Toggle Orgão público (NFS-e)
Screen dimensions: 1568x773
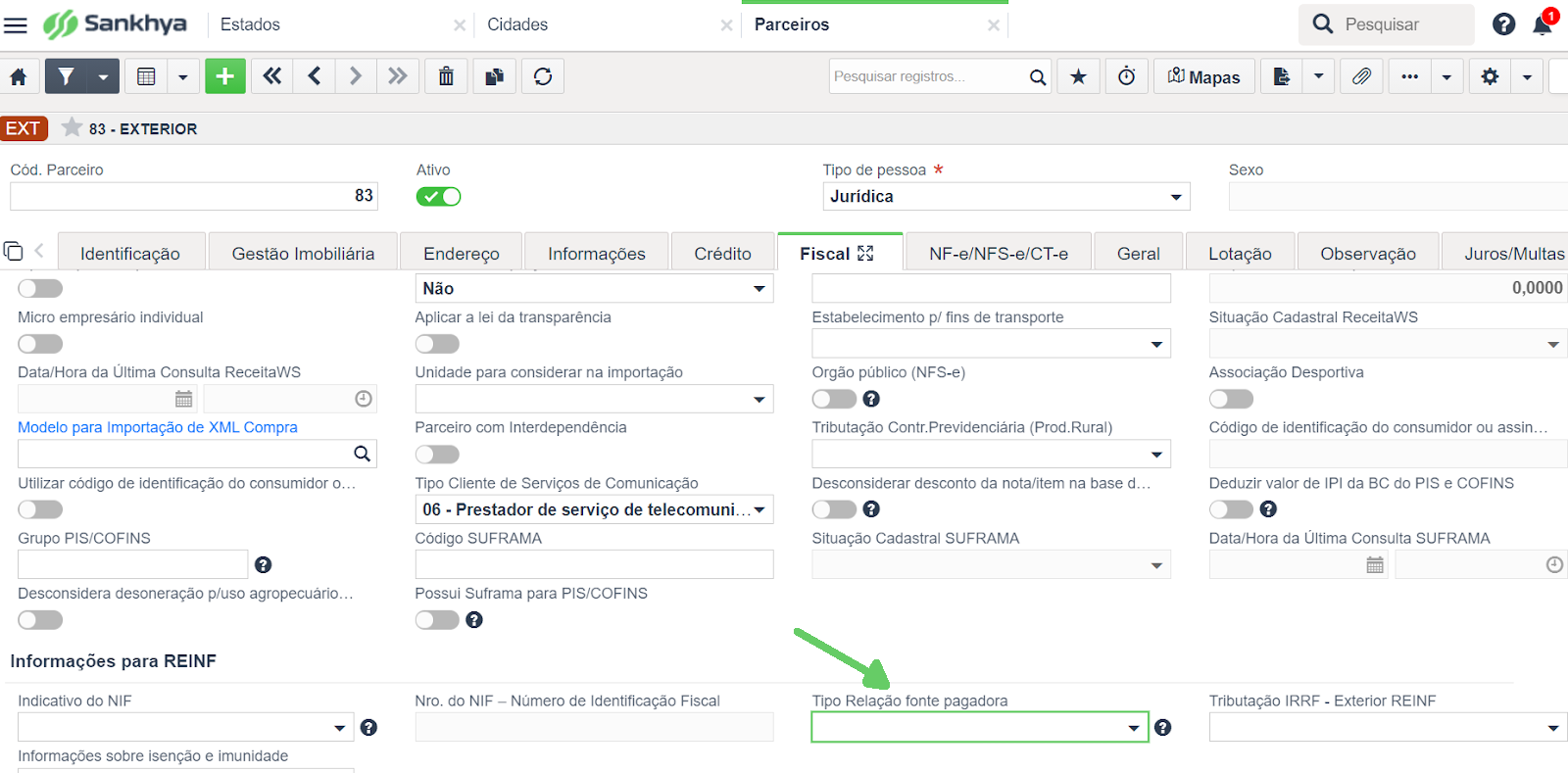[834, 399]
